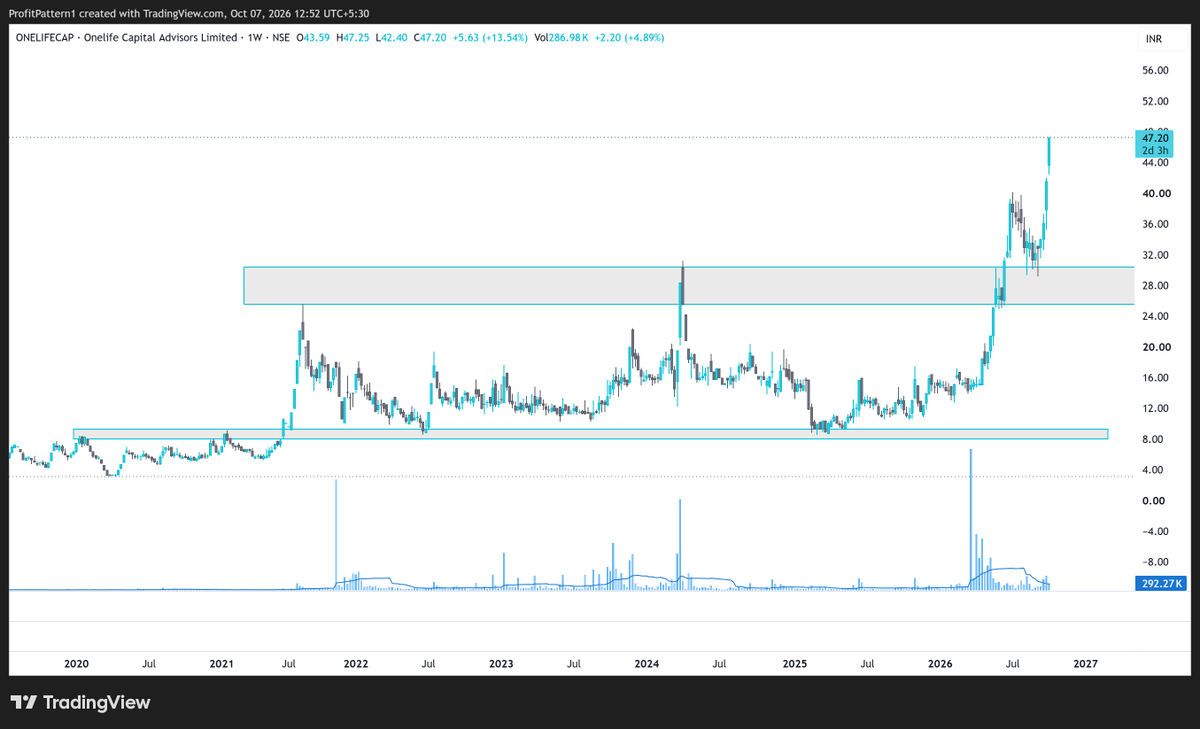Select the upper gray resistance zone rectangle
This screenshot has width=1200, height=729.
pyautogui.click(x=688, y=285)
